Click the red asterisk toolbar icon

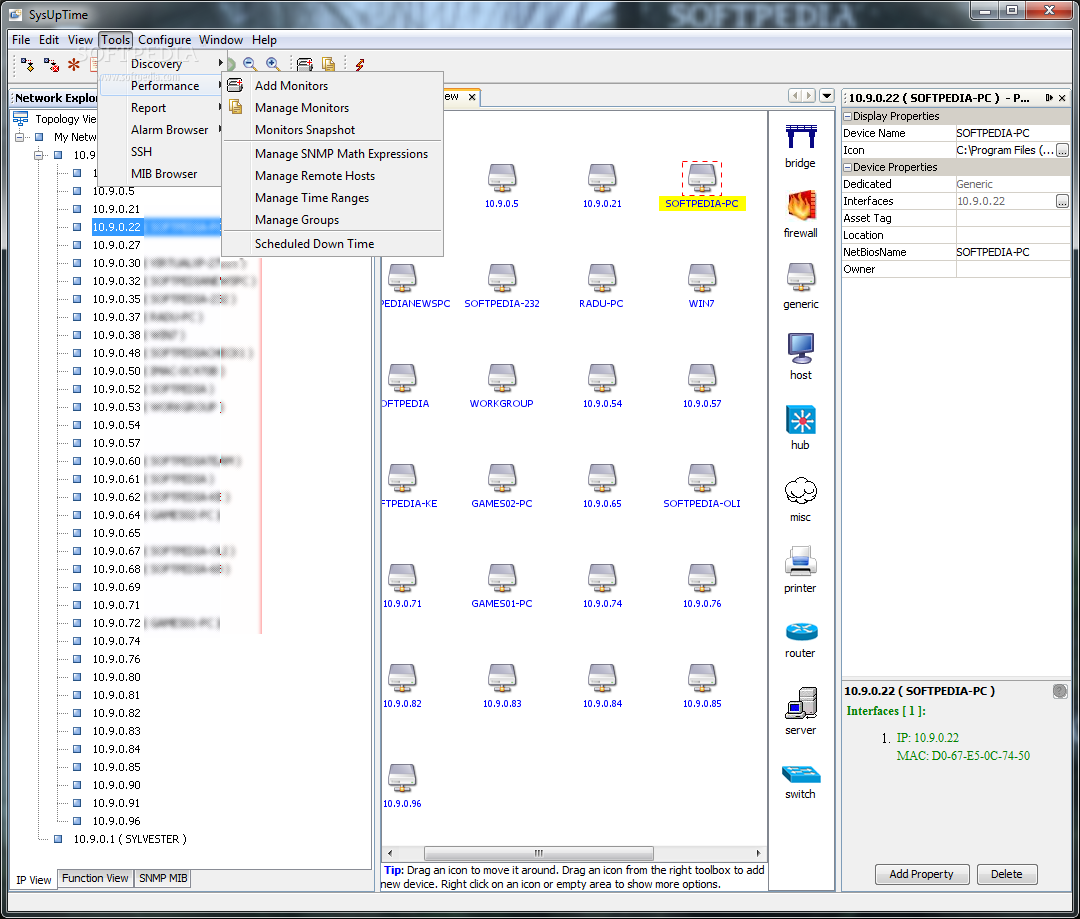tap(73, 65)
